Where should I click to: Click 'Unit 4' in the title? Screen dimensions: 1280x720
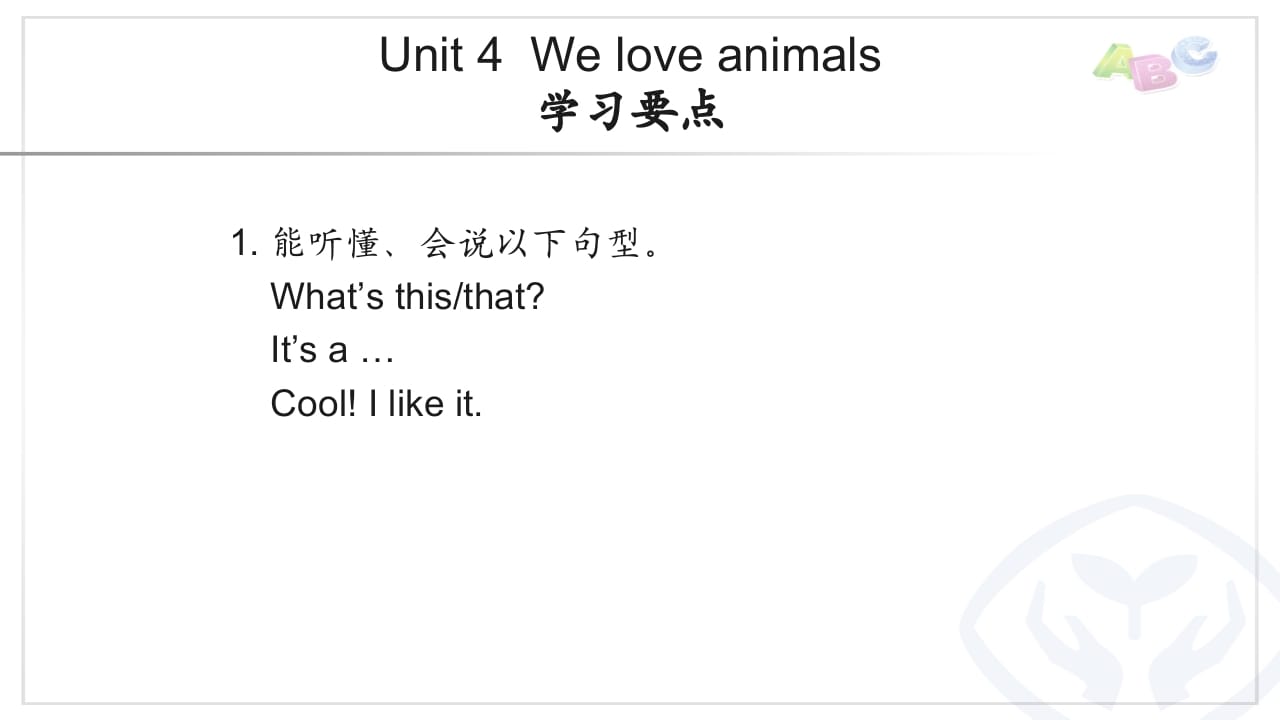[440, 55]
